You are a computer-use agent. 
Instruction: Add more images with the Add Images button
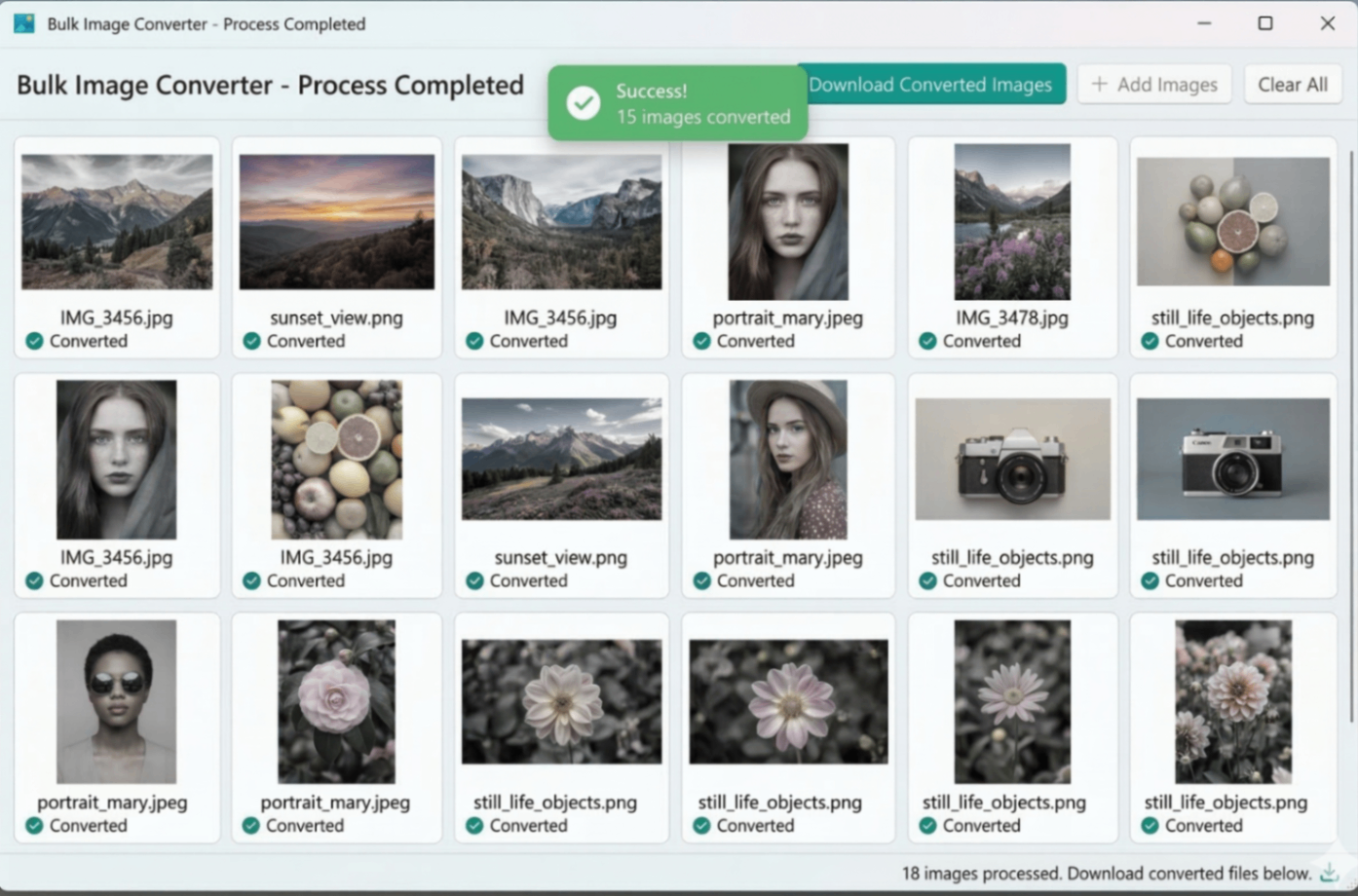click(x=1154, y=85)
